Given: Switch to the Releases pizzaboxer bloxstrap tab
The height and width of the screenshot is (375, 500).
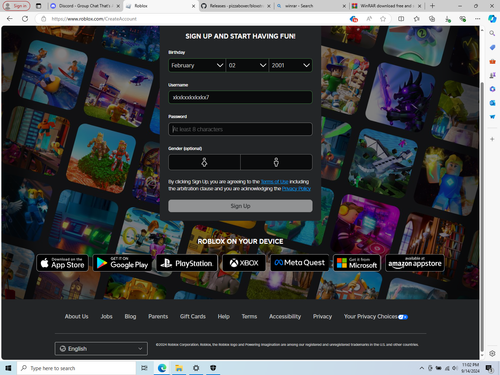Looking at the screenshot, I should (x=235, y=6).
